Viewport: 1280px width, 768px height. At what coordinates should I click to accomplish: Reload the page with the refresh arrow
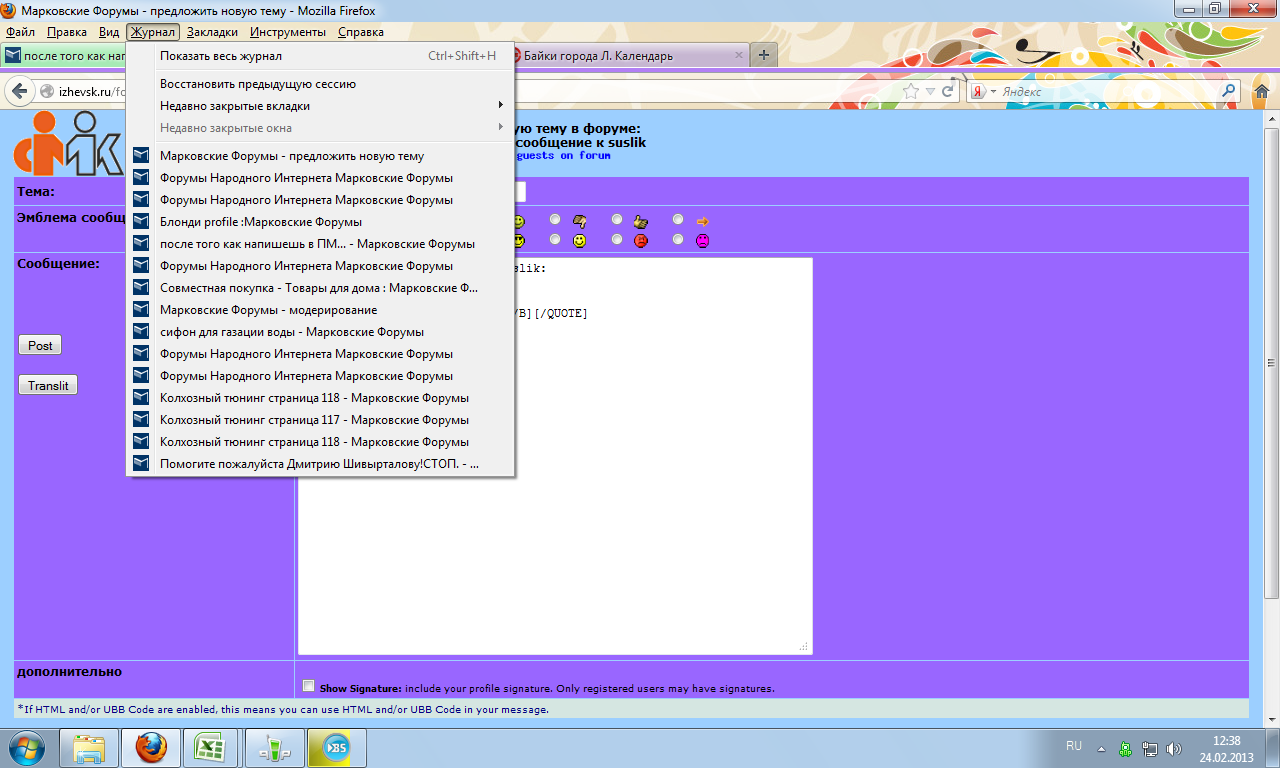click(948, 91)
